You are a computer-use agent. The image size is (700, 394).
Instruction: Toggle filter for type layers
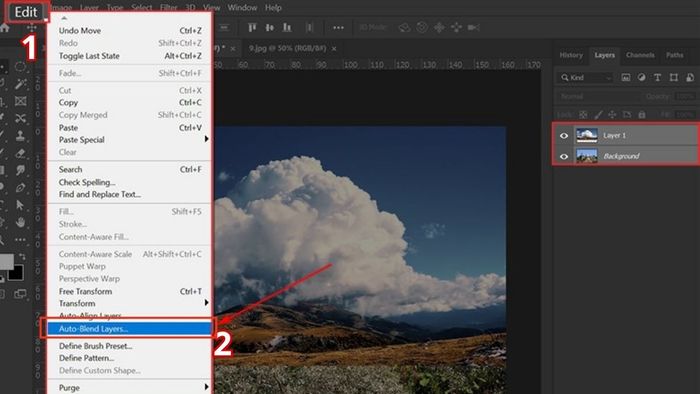658,78
